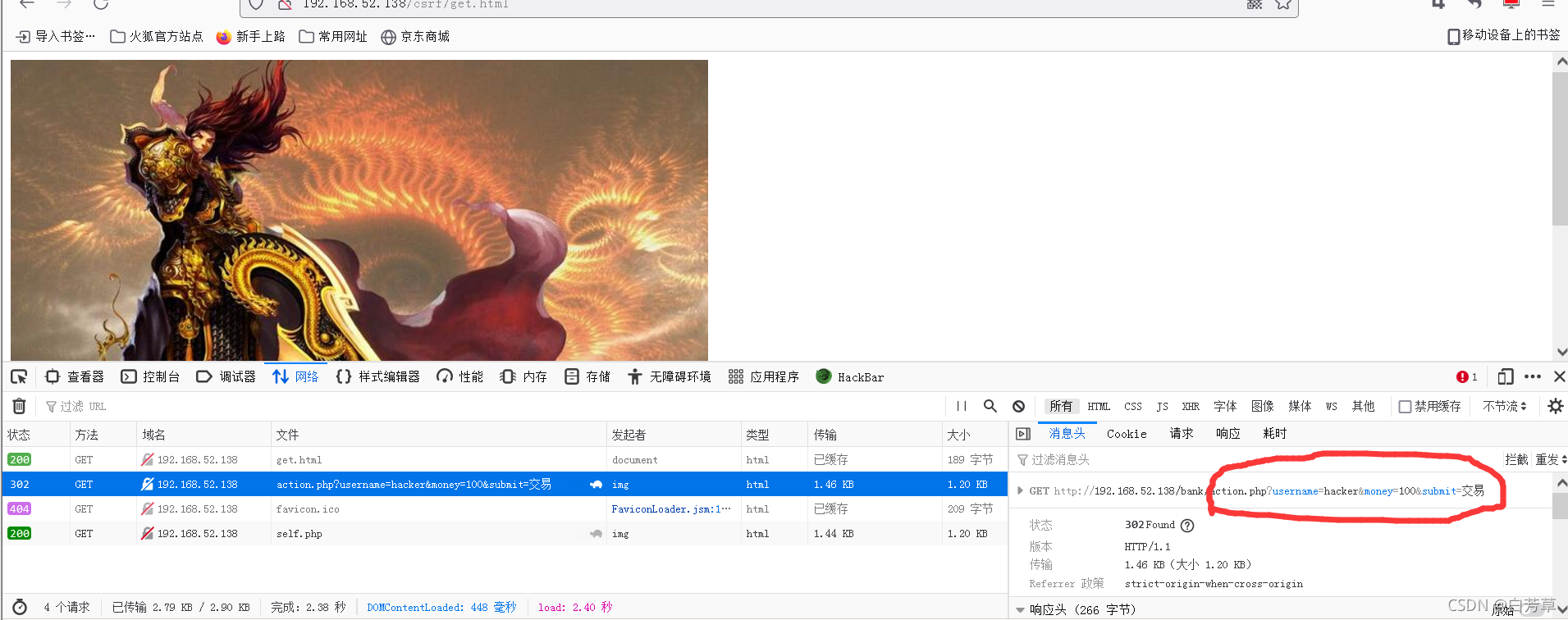Open network settings gear icon
The image size is (1568, 620).
tap(1555, 406)
